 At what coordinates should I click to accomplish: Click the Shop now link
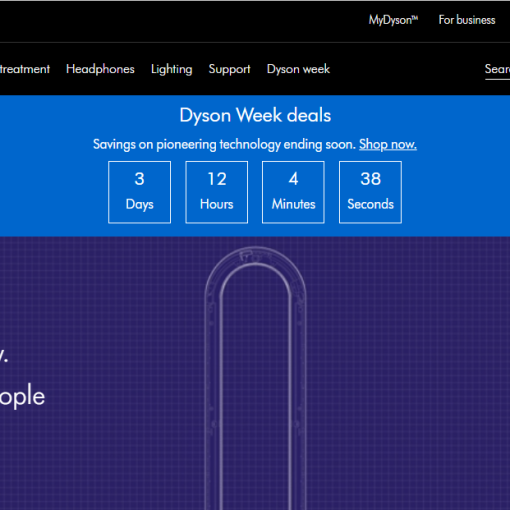click(388, 144)
